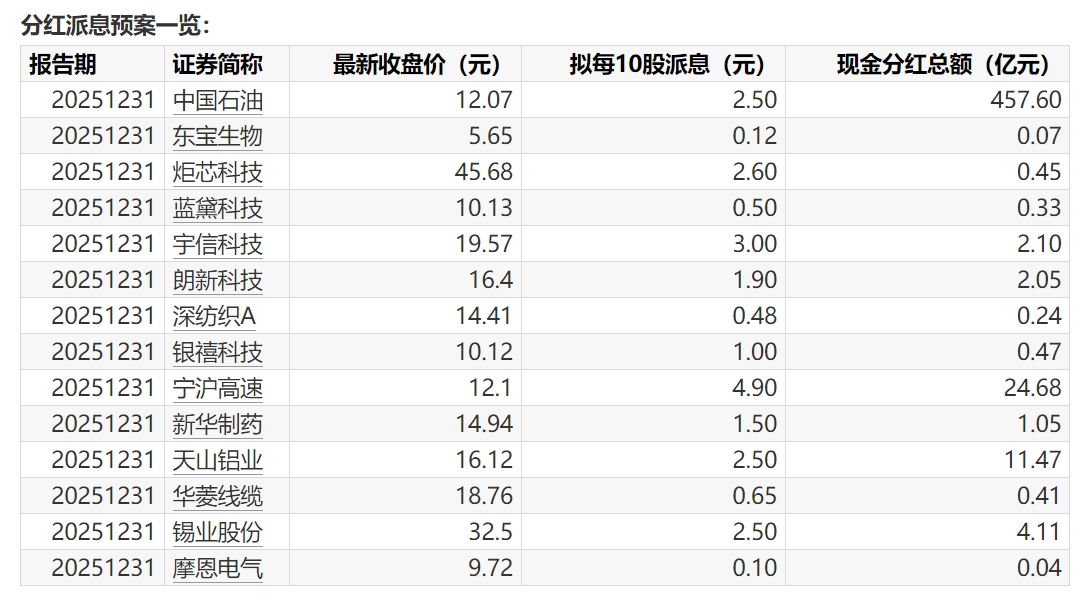
Task: Open the 天山铝业 link
Action: [x=217, y=460]
